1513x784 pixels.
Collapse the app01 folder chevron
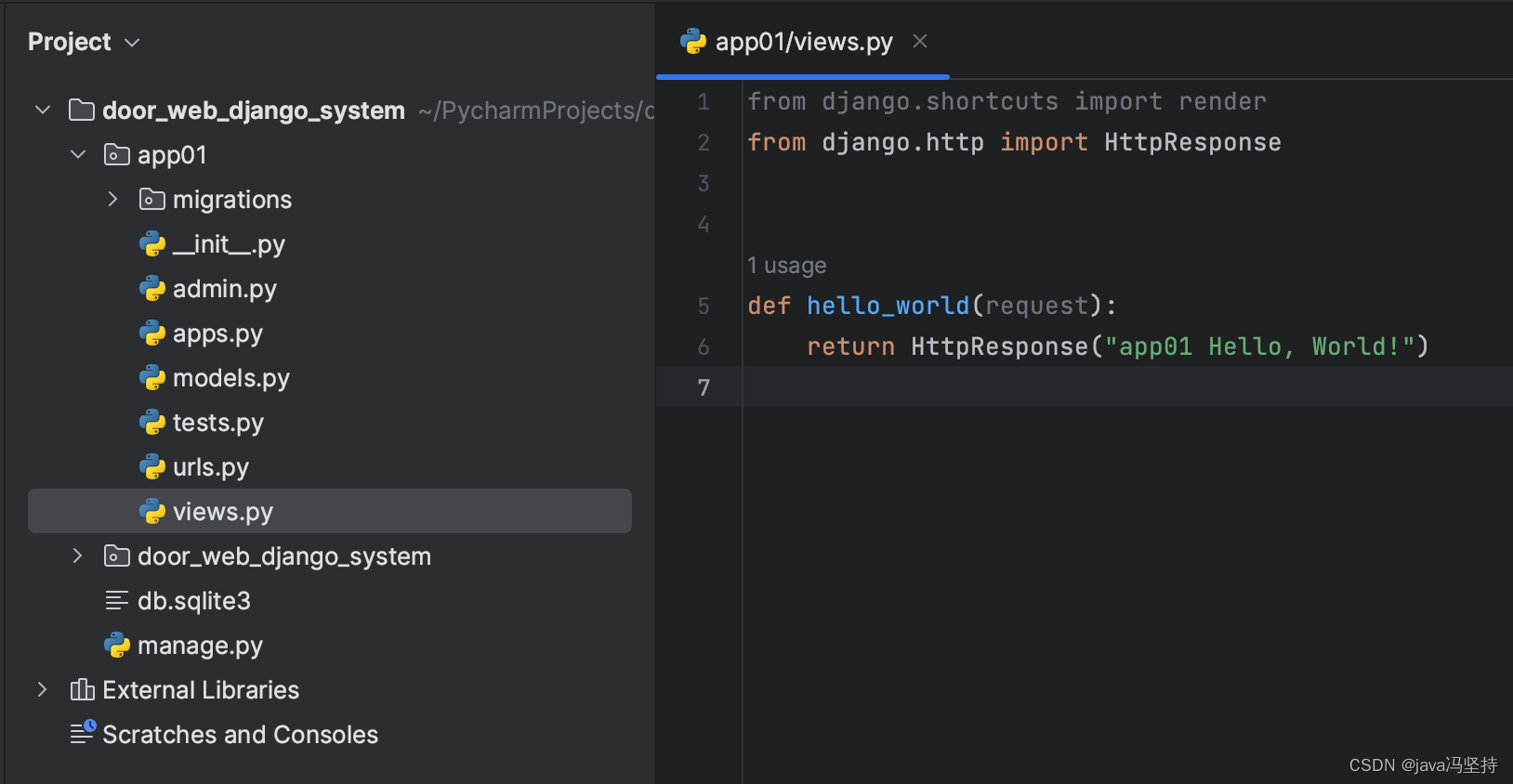tap(78, 155)
